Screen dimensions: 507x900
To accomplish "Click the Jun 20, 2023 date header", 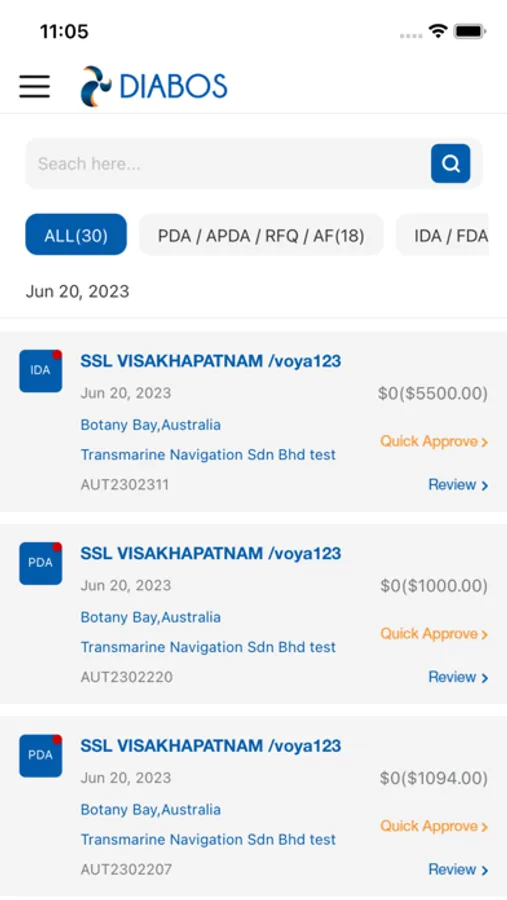I will coord(78,292).
